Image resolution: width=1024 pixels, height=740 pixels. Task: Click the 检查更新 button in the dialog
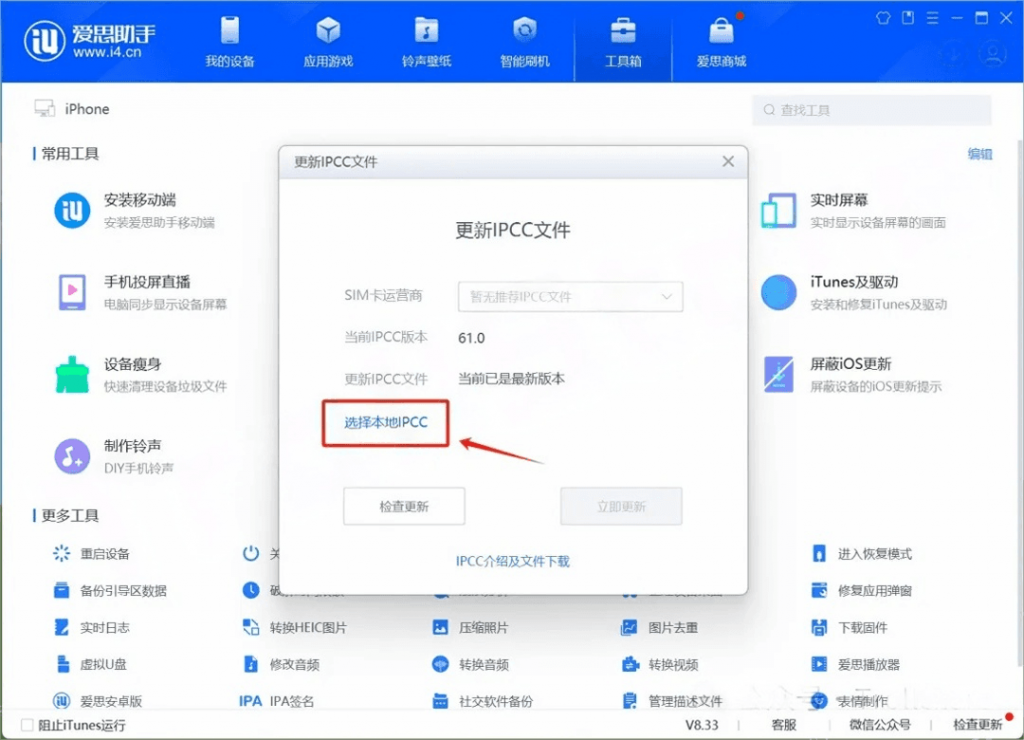403,506
